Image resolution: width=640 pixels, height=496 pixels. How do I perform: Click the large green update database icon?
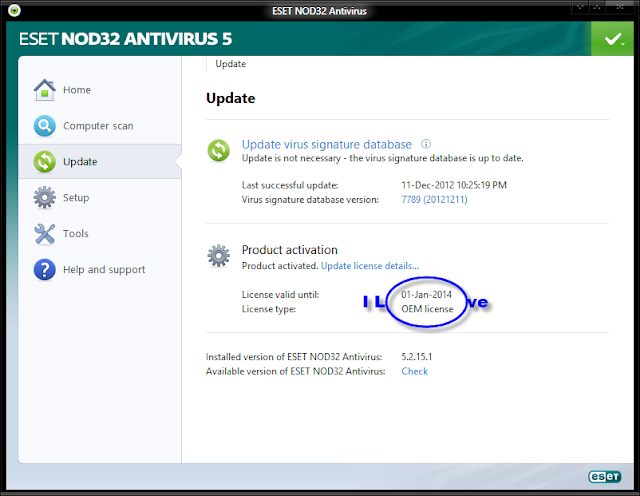tap(218, 150)
